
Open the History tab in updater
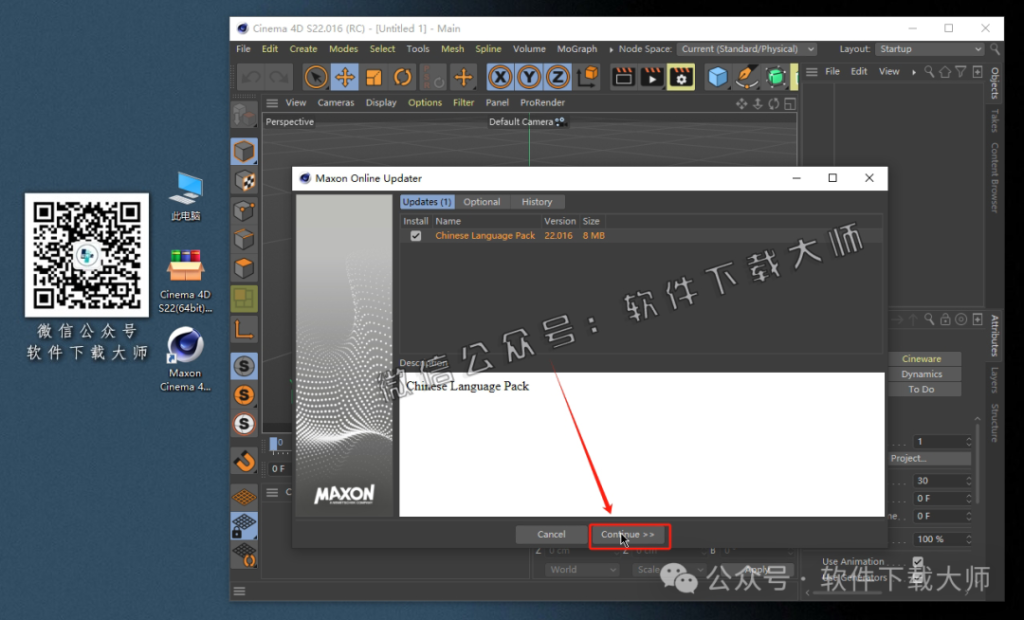coord(536,202)
